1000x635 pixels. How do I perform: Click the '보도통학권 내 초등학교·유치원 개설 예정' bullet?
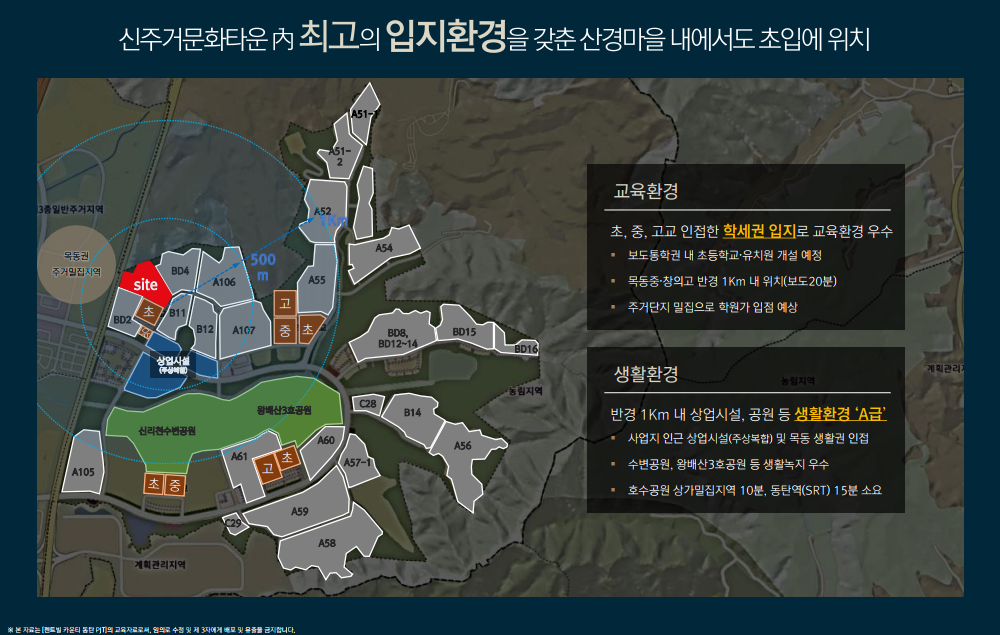(724, 255)
